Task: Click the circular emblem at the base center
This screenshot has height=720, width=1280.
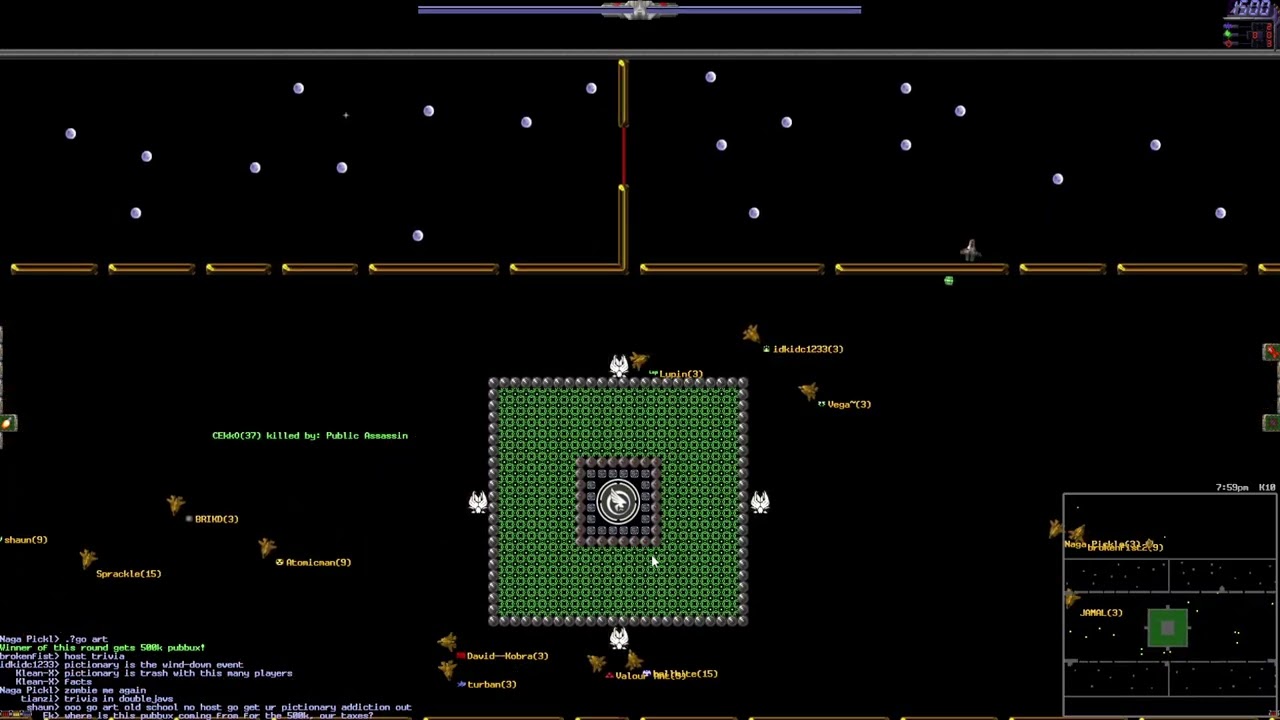Action: click(x=618, y=501)
